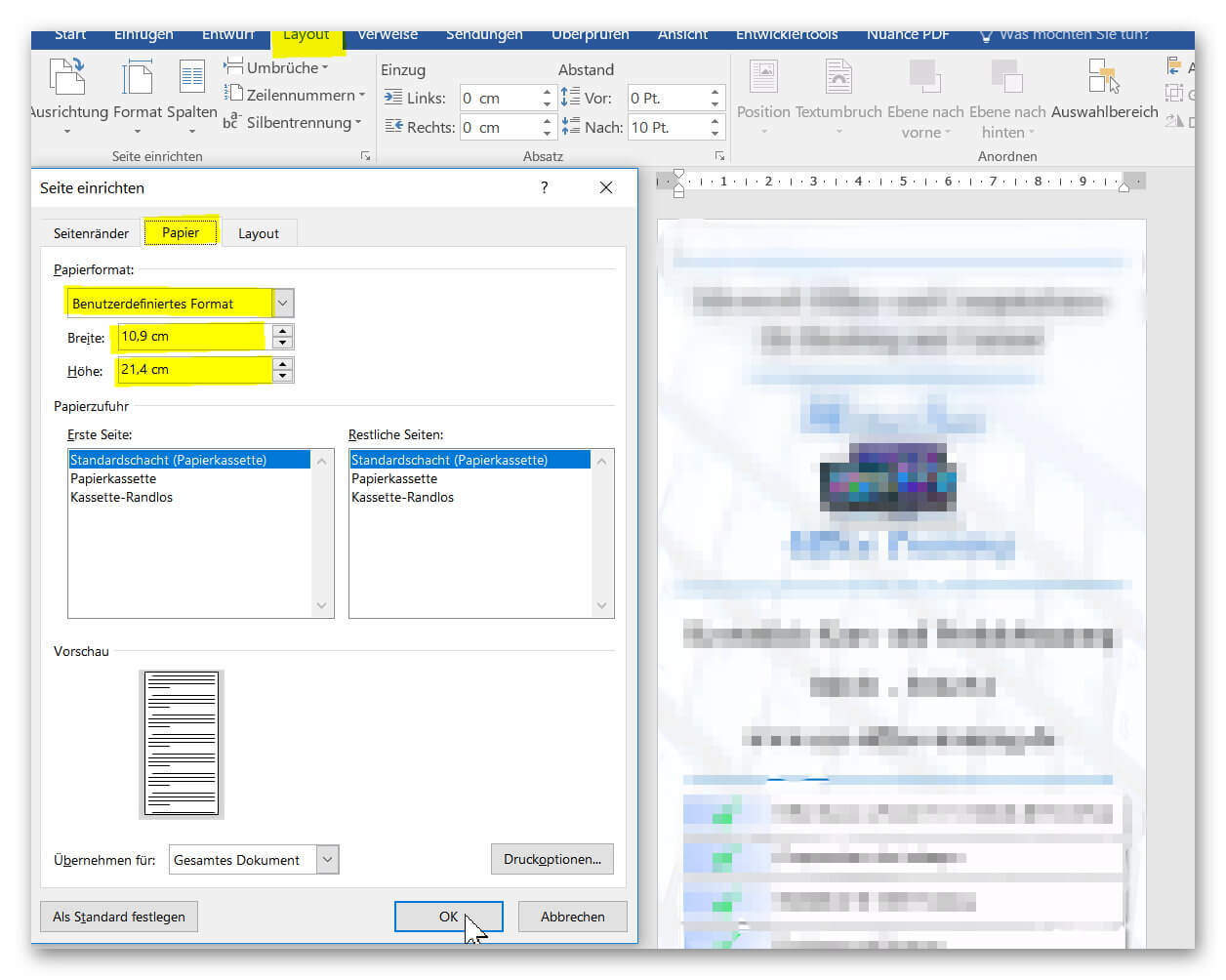Open the Auswahlbereich selection pane icon
The image size is (1226, 980).
coord(1104,75)
